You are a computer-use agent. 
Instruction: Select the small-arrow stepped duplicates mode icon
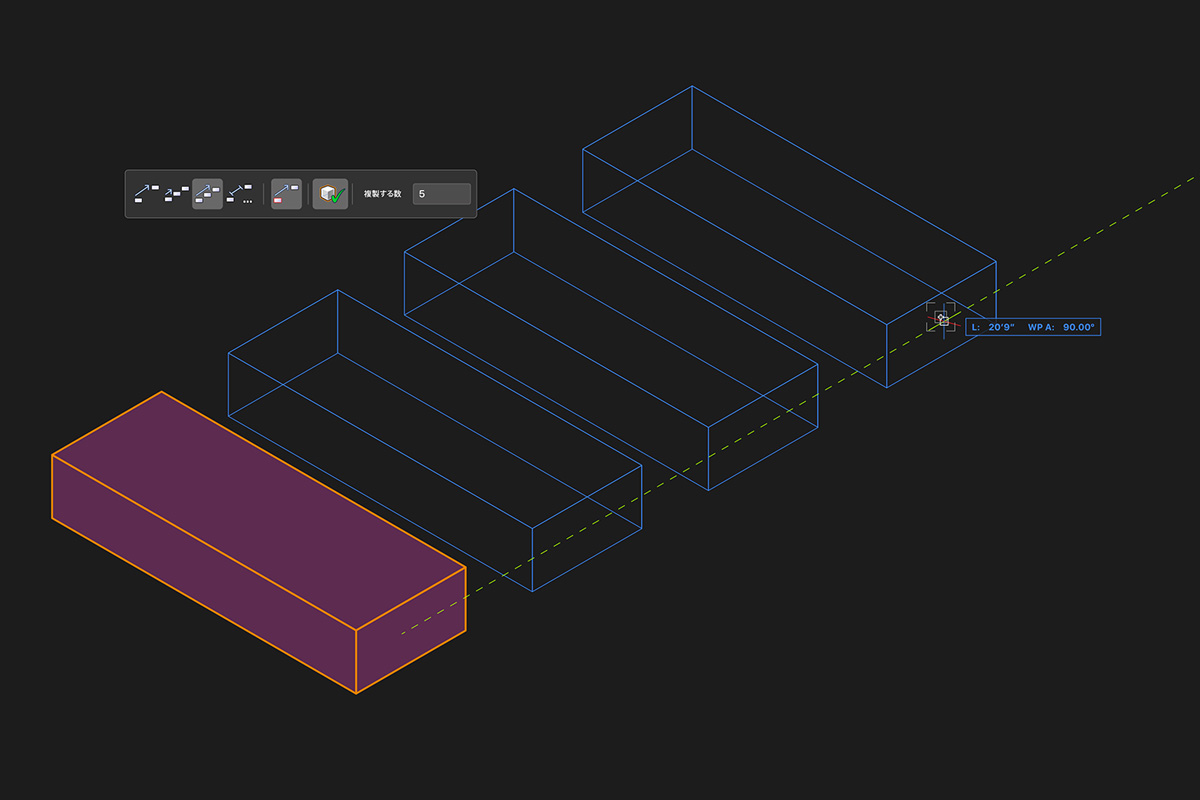pyautogui.click(x=177, y=193)
